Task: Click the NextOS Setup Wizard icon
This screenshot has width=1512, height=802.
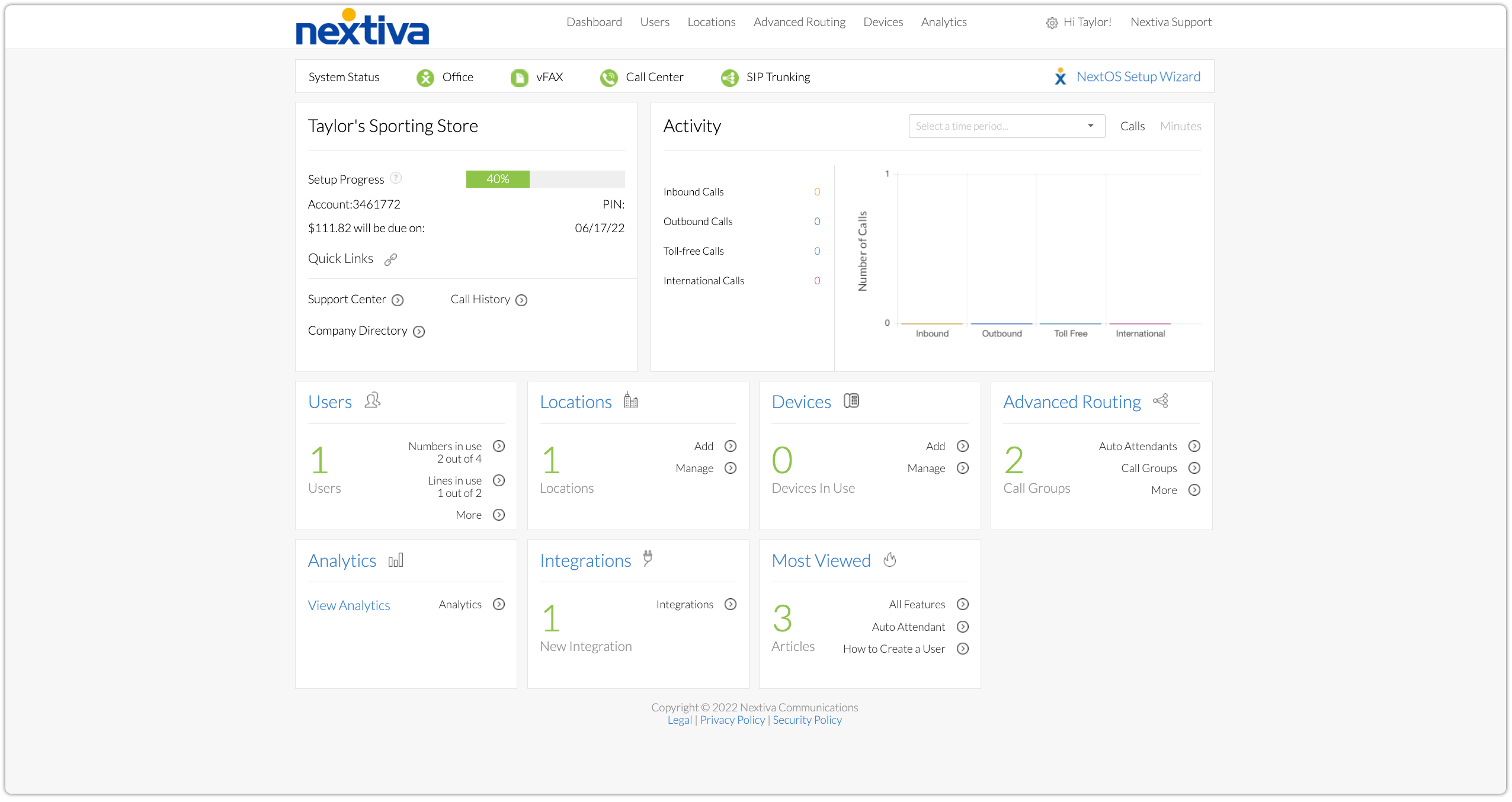Action: 1061,76
